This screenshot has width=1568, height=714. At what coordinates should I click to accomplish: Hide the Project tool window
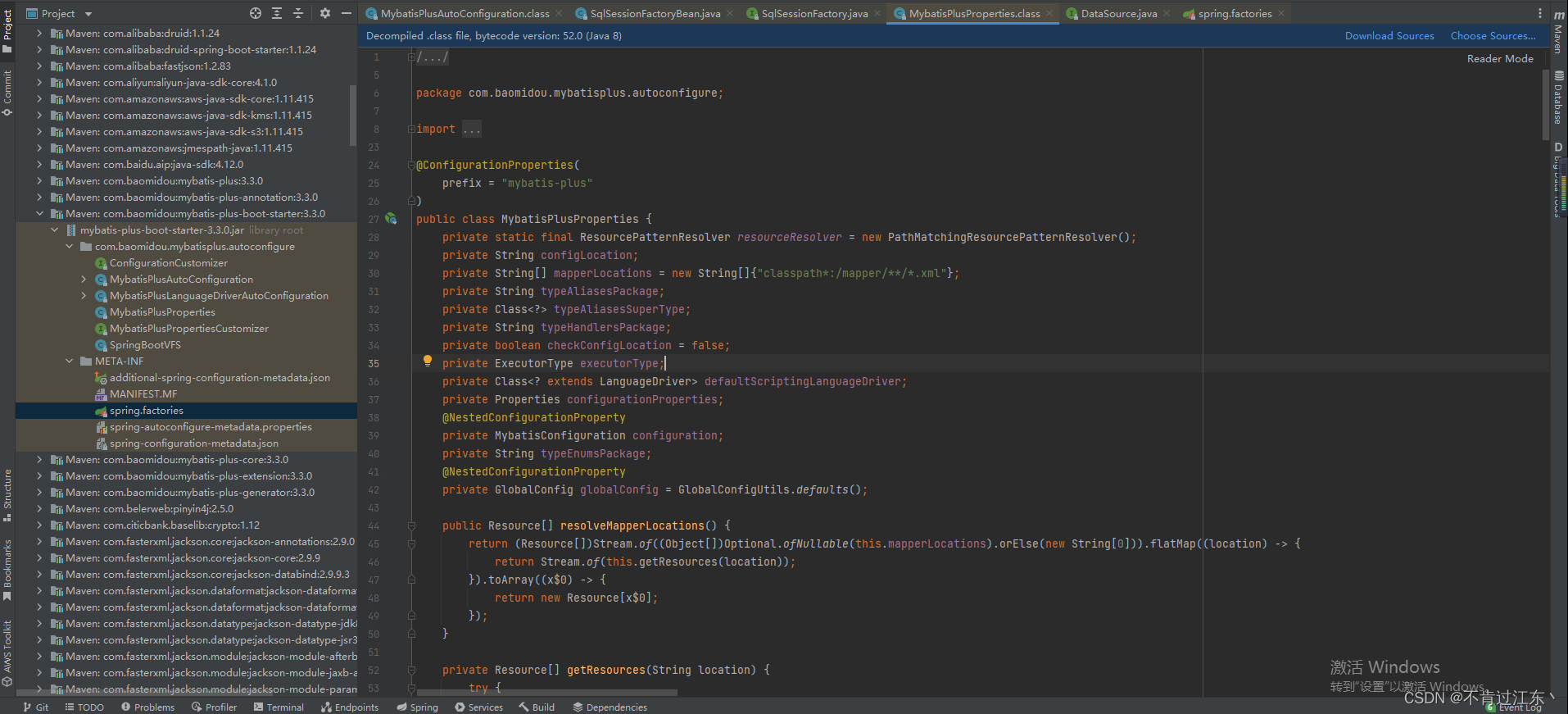tap(347, 13)
